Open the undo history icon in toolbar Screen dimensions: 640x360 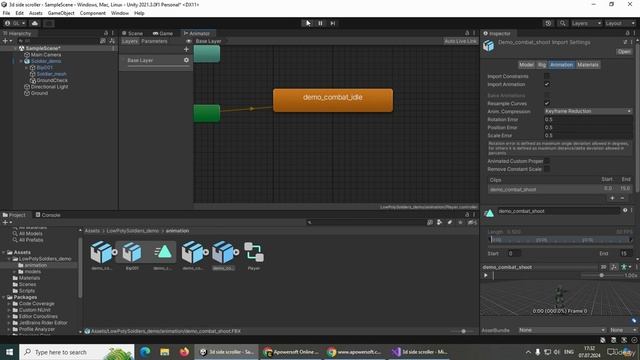[x=548, y=23]
